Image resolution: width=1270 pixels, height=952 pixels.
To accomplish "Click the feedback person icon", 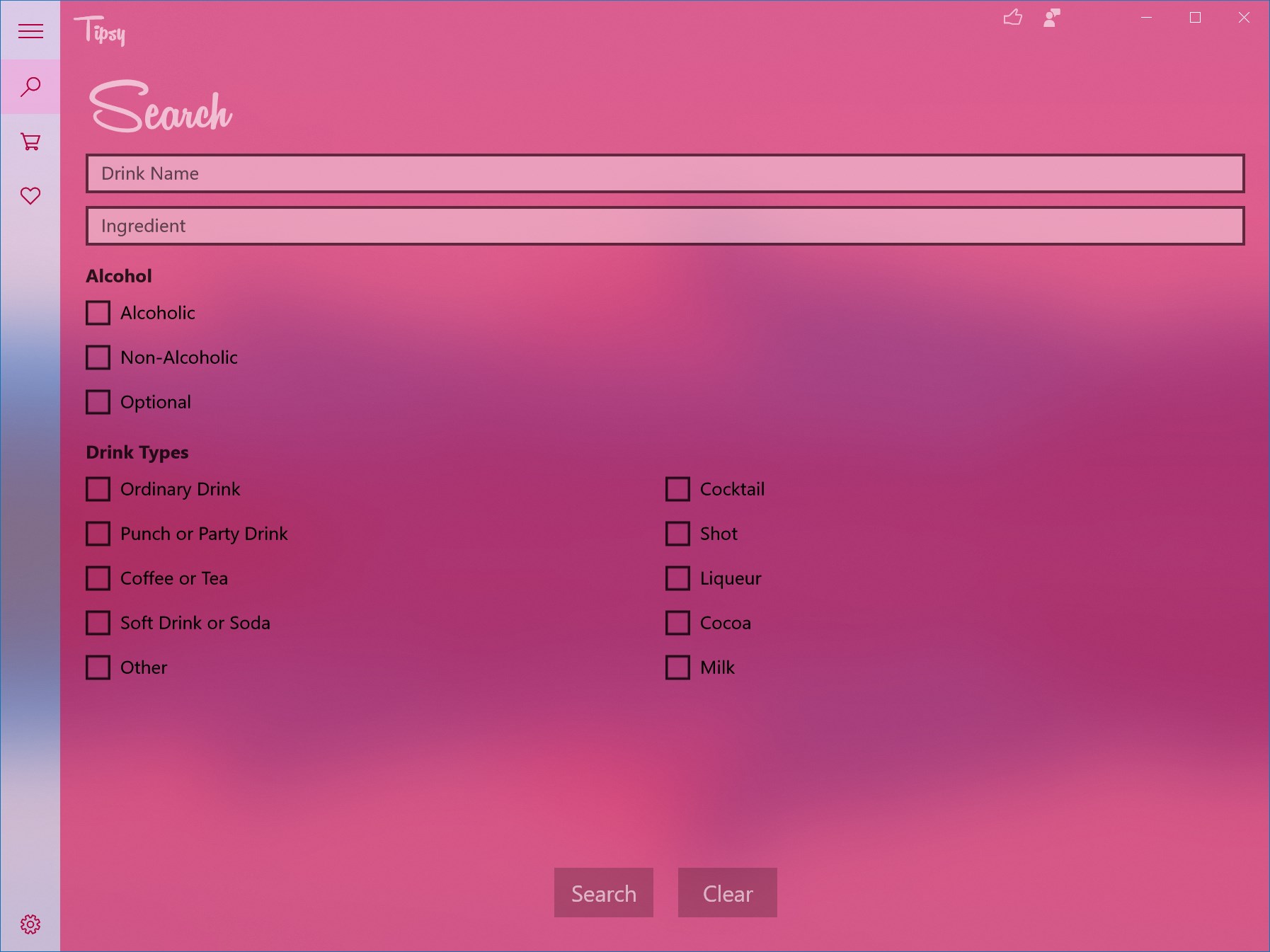I will click(x=1052, y=18).
